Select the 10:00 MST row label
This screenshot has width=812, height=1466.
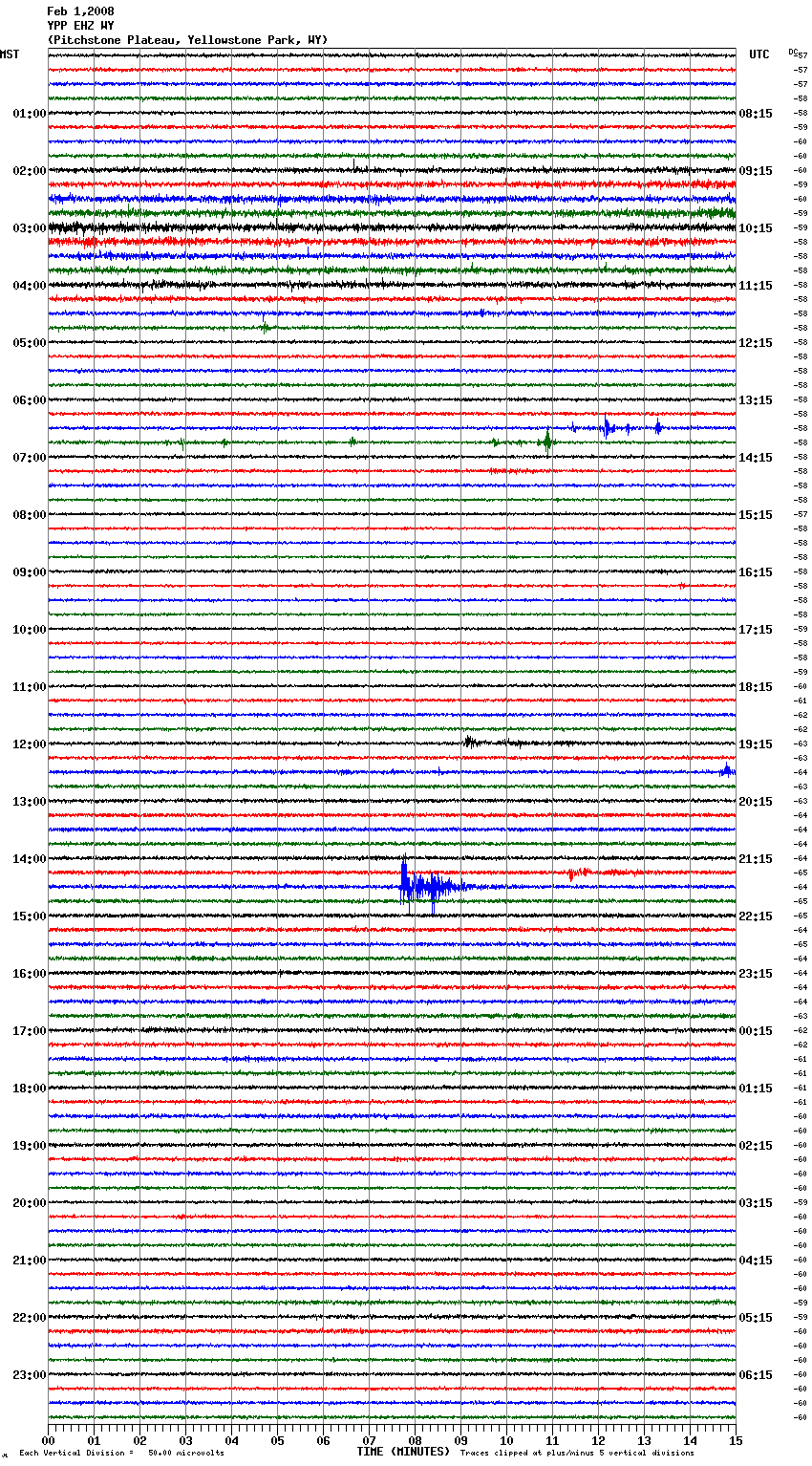point(30,630)
